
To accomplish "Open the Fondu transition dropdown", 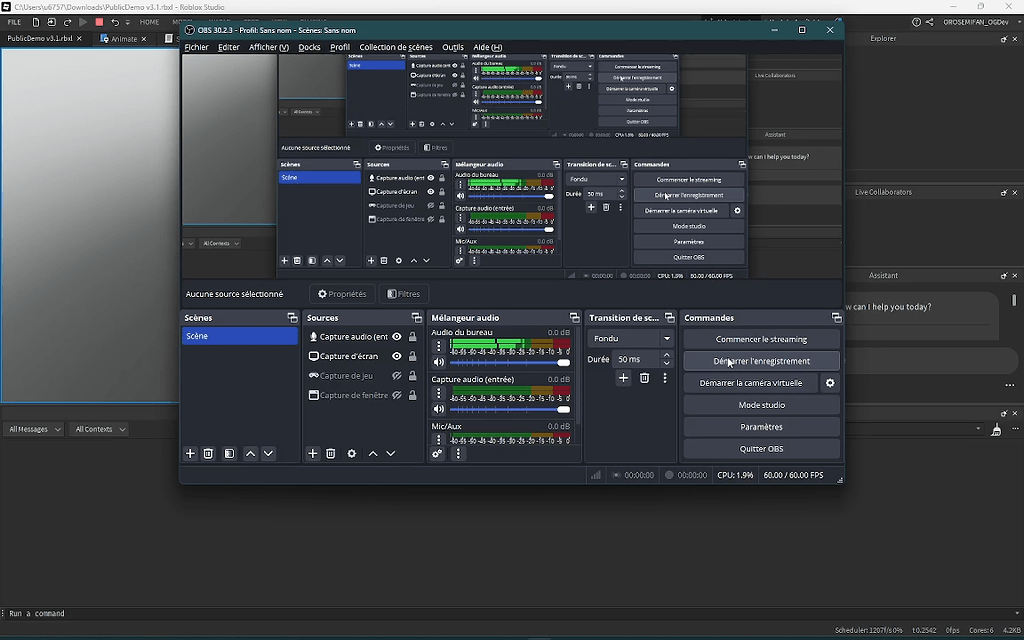I will click(x=631, y=339).
